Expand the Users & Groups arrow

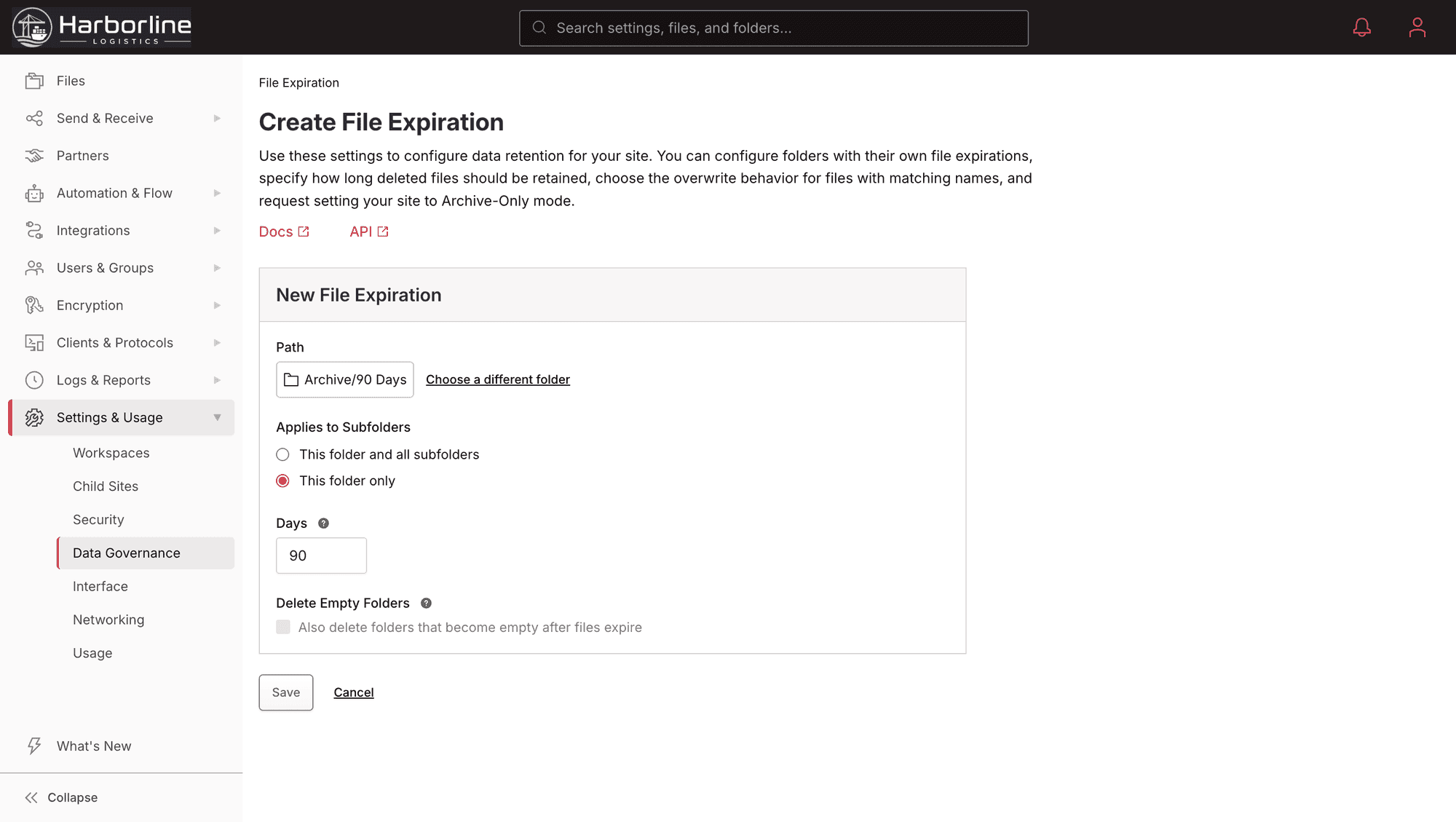pyautogui.click(x=217, y=268)
